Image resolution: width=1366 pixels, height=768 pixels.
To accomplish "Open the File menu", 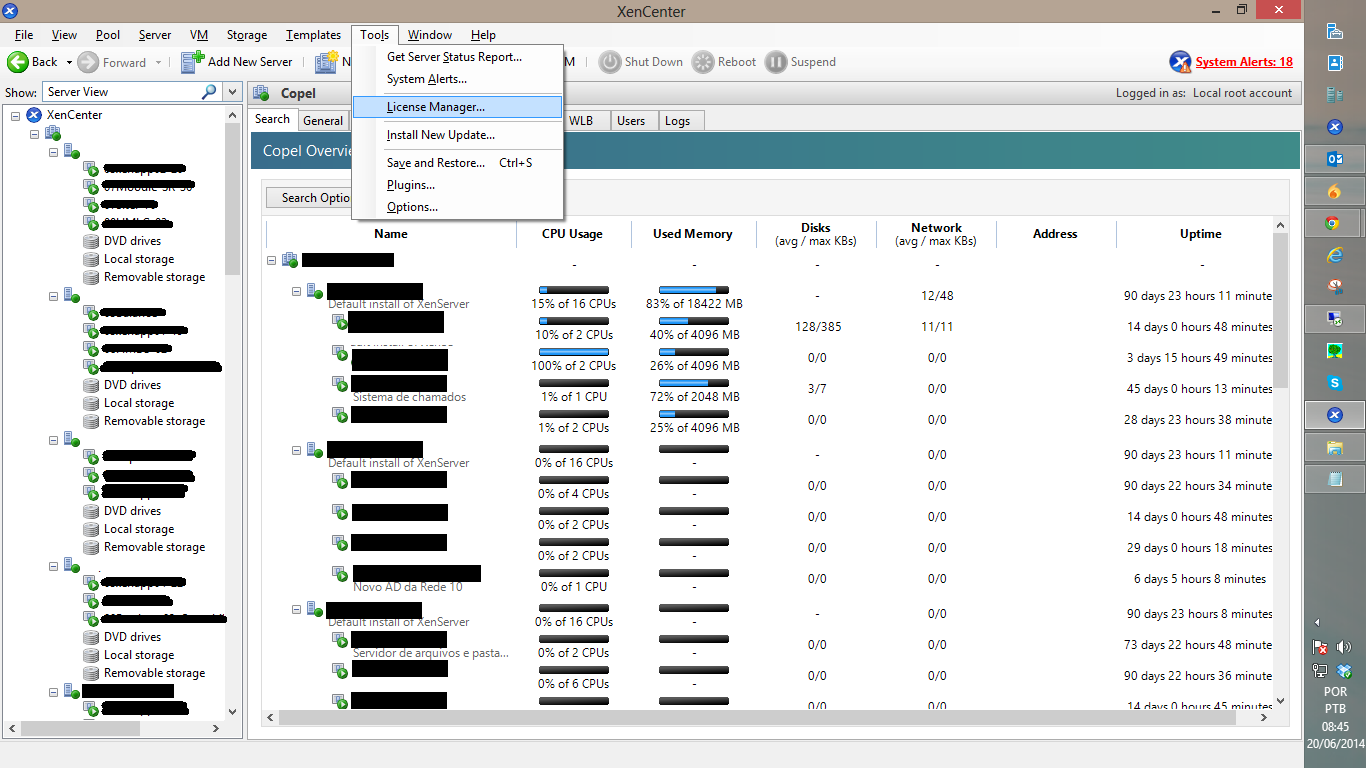I will [24, 35].
